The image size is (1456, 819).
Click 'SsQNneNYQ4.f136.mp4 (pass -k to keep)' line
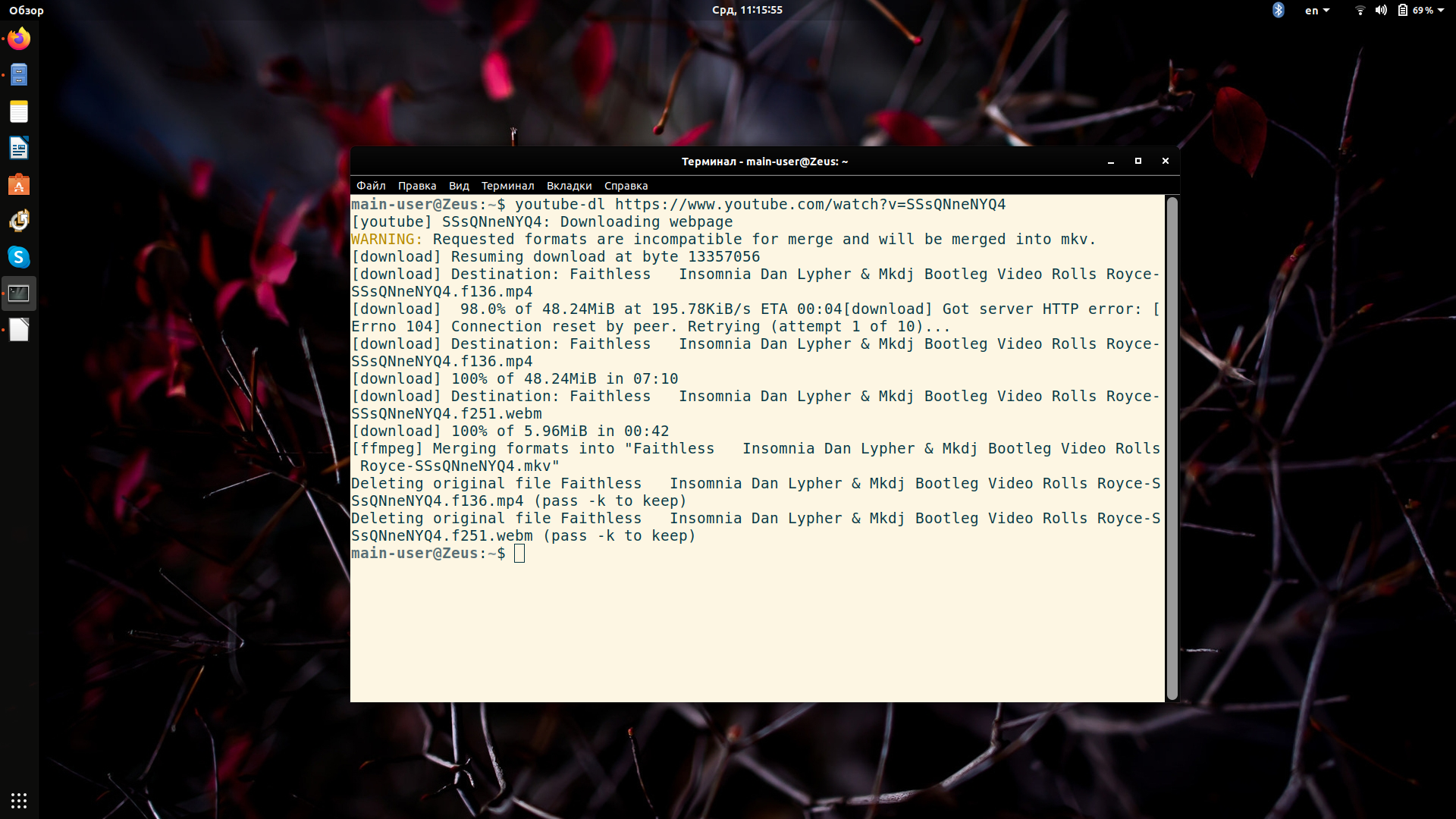pos(519,500)
